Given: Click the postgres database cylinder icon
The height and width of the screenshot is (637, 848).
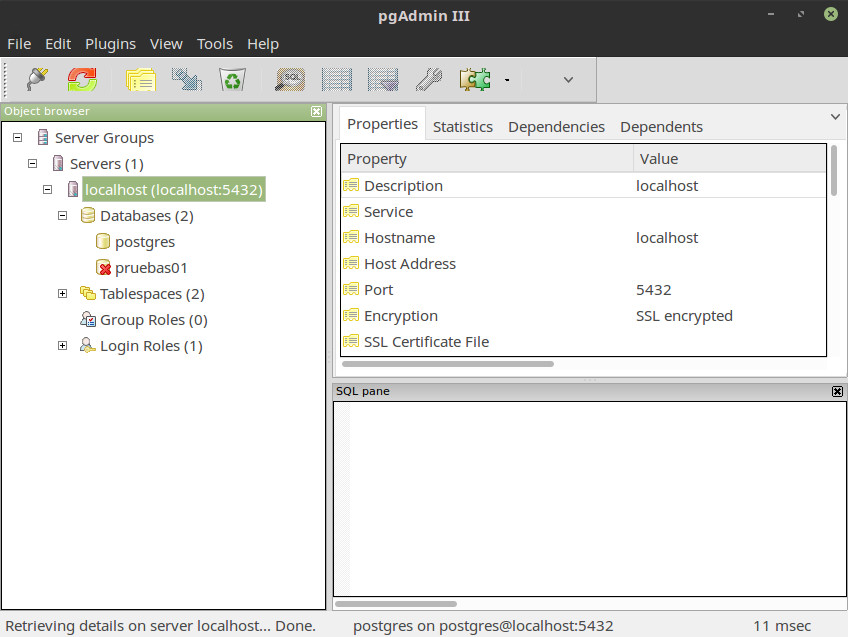Looking at the screenshot, I should (103, 241).
